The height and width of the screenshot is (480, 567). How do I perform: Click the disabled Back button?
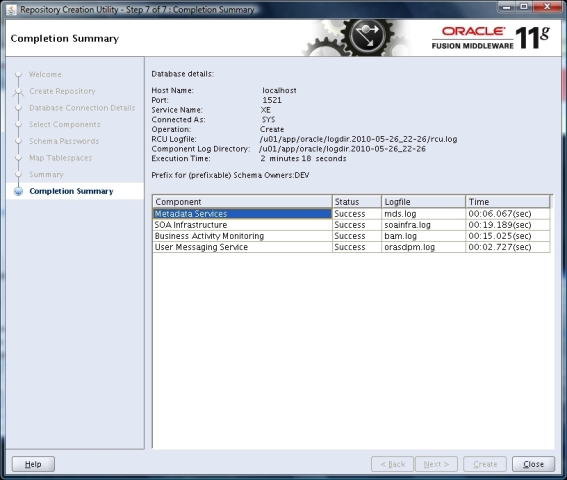coord(392,464)
